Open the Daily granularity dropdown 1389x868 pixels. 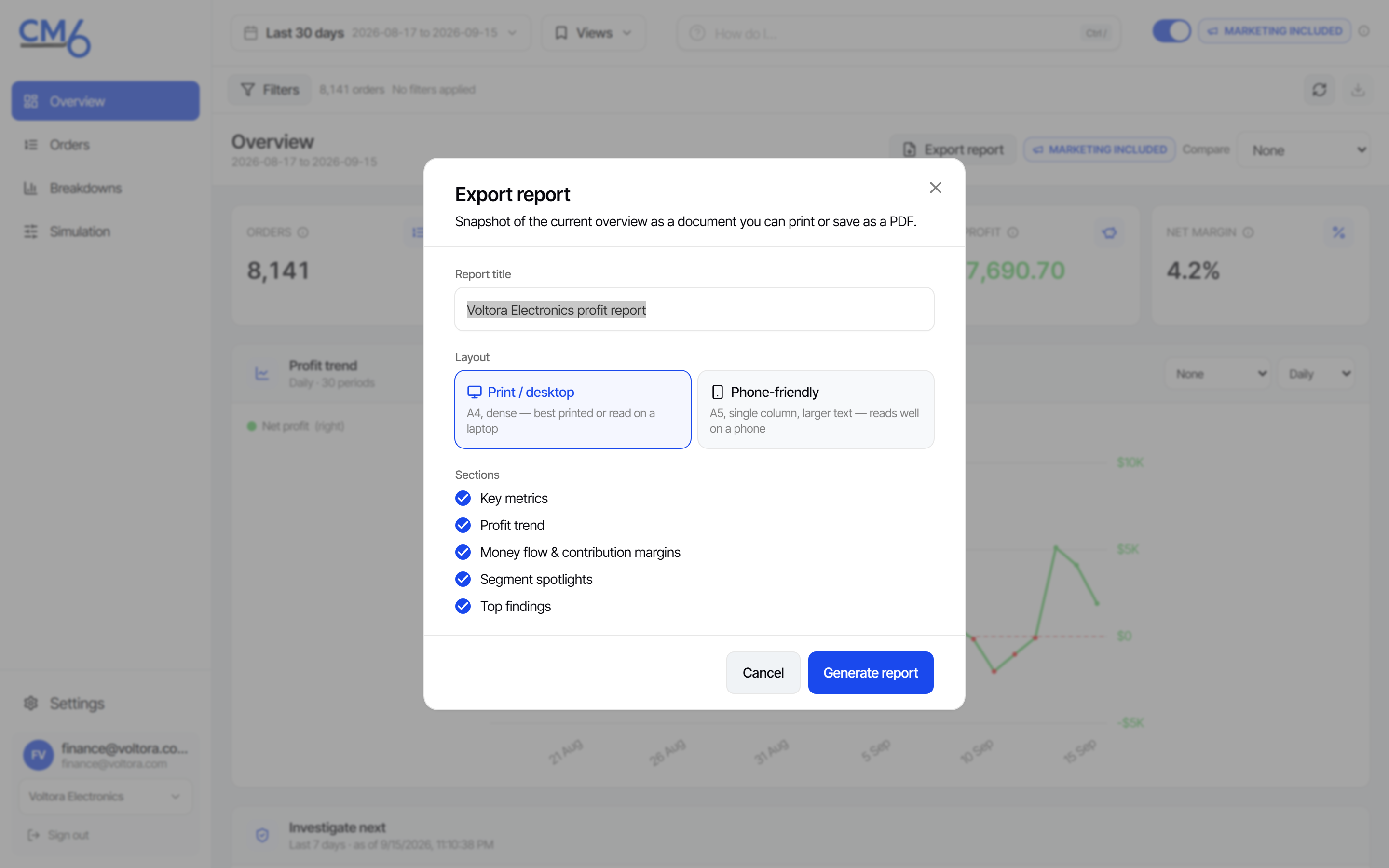tap(1317, 374)
